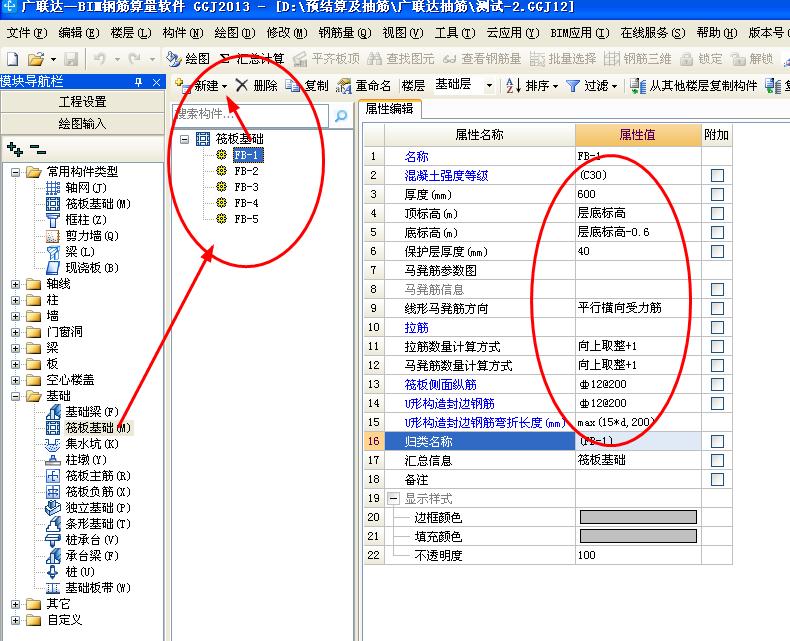This screenshot has height=641, width=790.
Task: Click 平齐板顶 toolbar item
Action: (x=326, y=59)
